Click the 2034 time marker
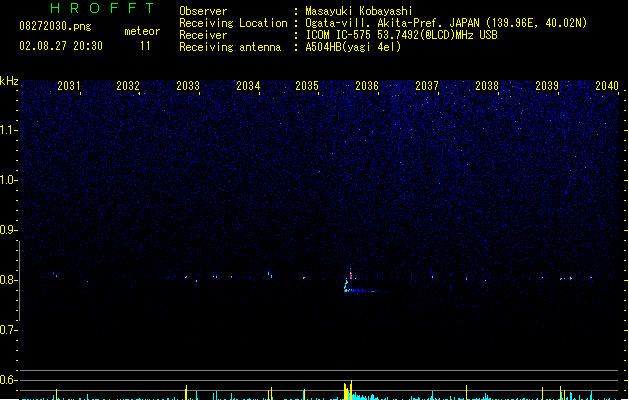 [248, 86]
